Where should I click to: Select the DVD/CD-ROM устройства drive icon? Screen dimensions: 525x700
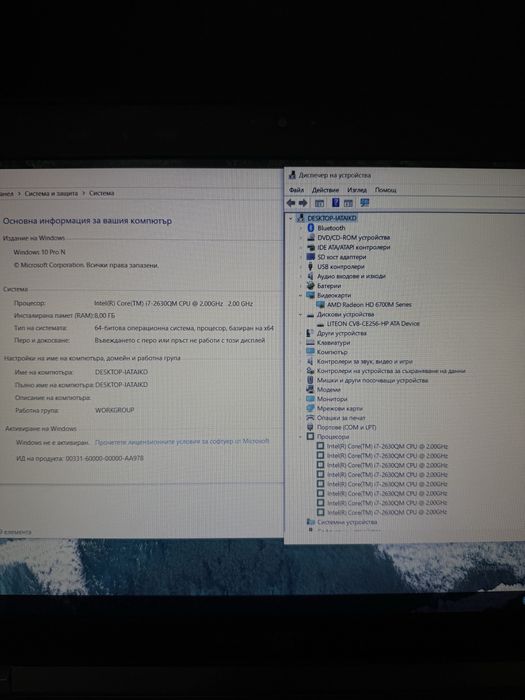[x=311, y=238]
